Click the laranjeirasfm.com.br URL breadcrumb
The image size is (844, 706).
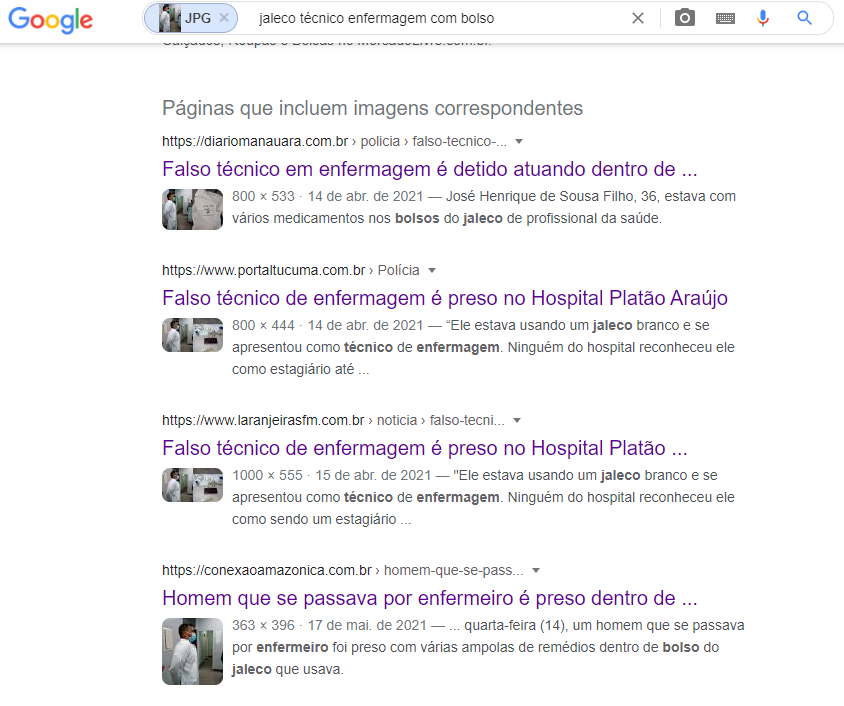pyautogui.click(x=333, y=420)
